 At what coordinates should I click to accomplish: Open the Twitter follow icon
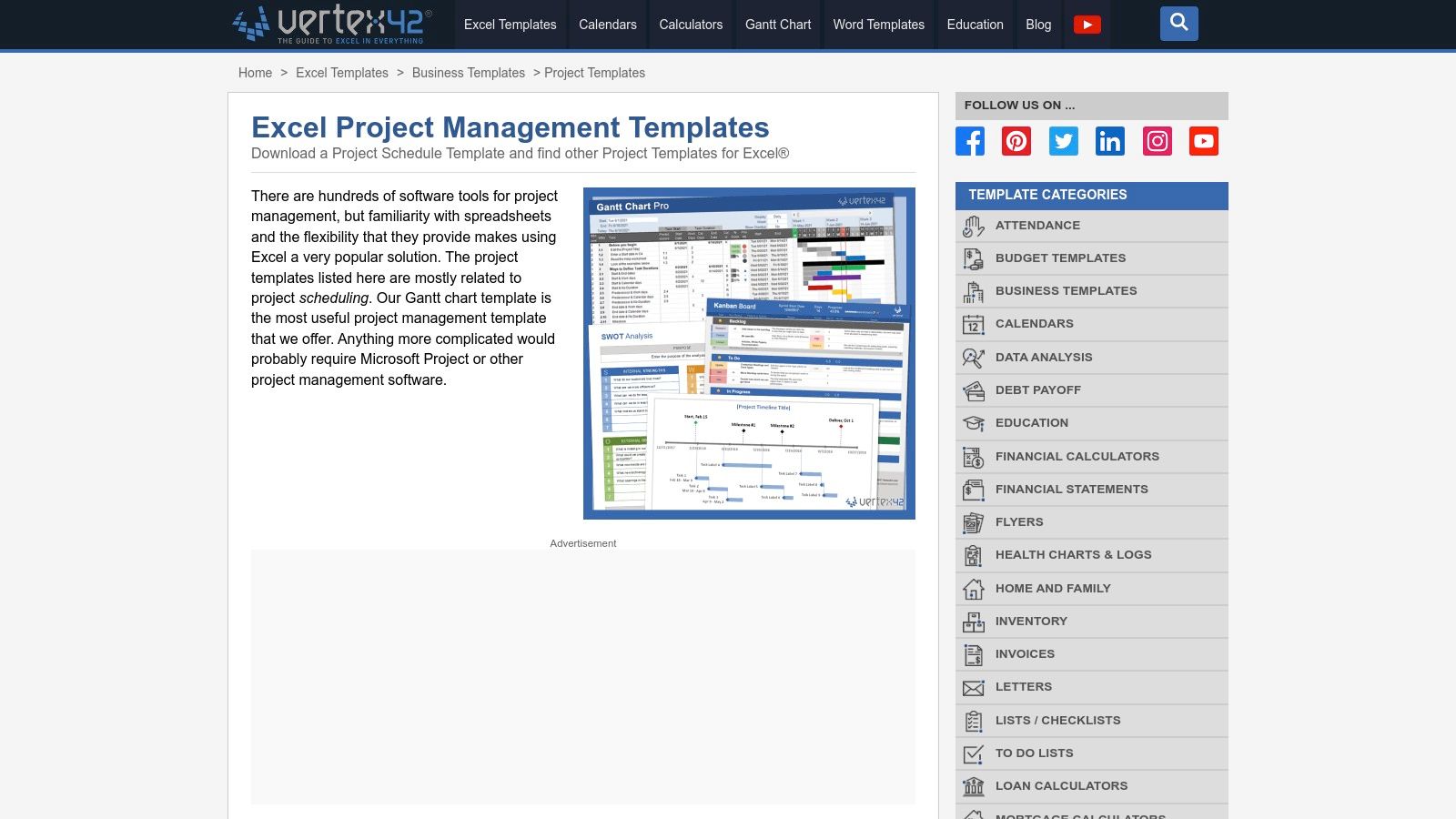tap(1064, 141)
